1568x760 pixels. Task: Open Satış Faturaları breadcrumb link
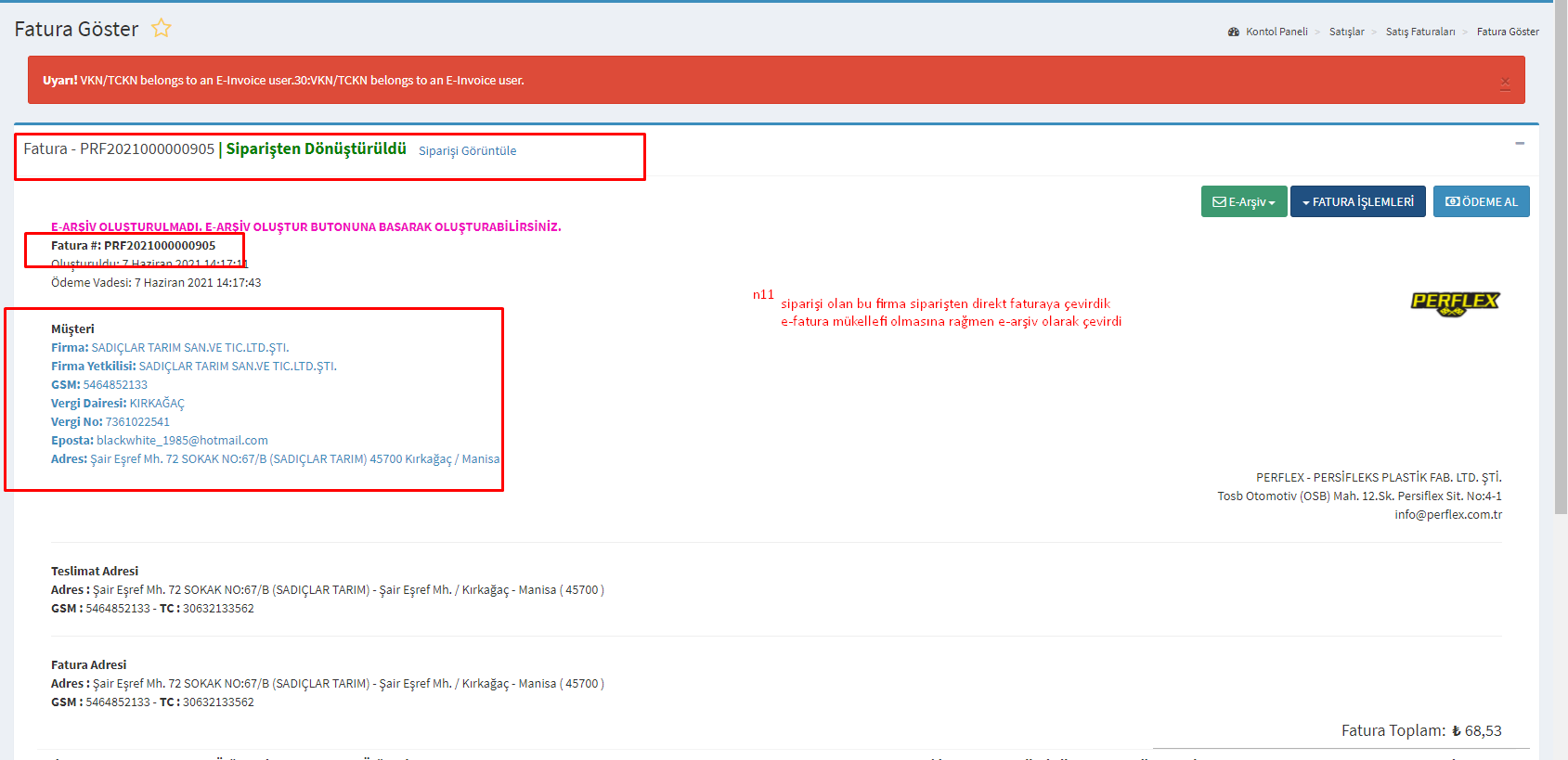(x=1419, y=32)
